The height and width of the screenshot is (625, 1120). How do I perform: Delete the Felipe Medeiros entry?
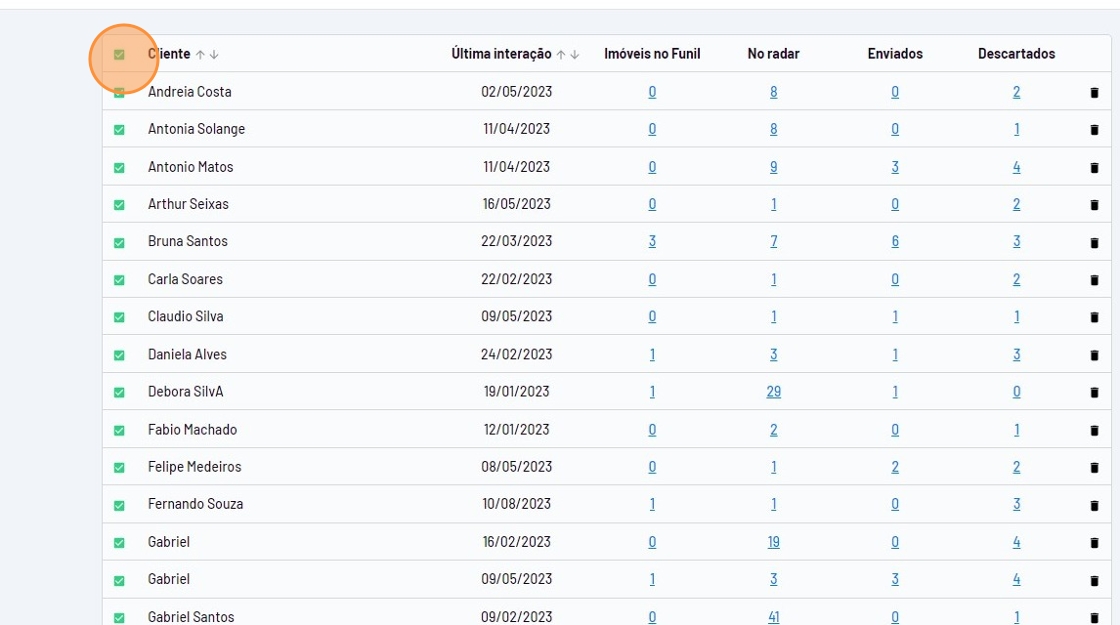[1093, 467]
